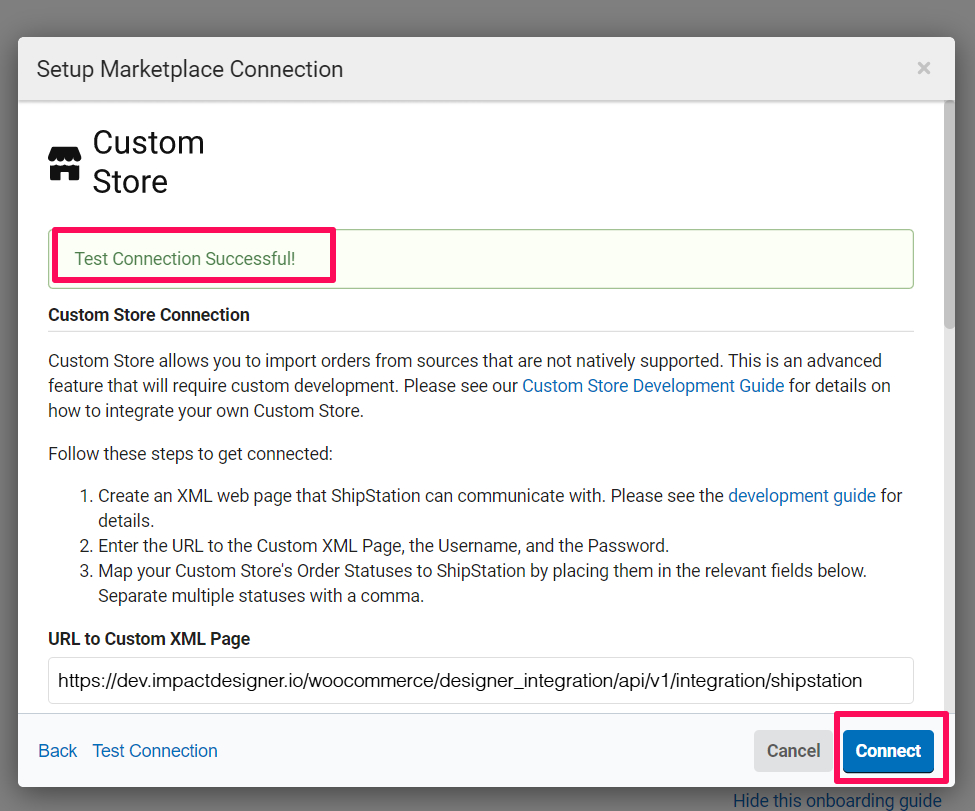Image resolution: width=975 pixels, height=811 pixels.
Task: Run Test Connection from the footer
Action: tap(155, 751)
